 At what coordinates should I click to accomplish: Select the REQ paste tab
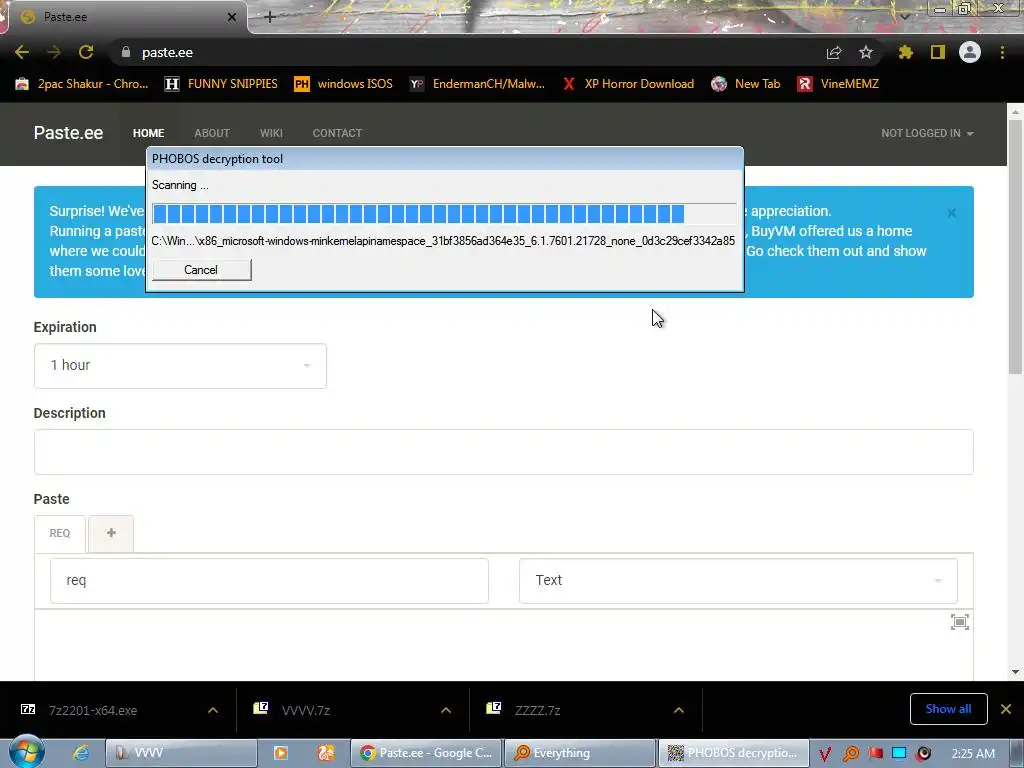pos(59,534)
